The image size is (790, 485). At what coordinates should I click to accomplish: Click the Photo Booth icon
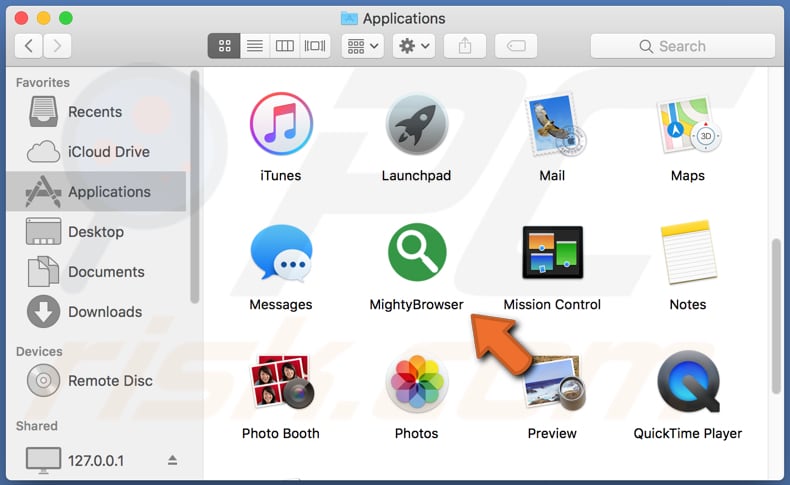pyautogui.click(x=281, y=381)
